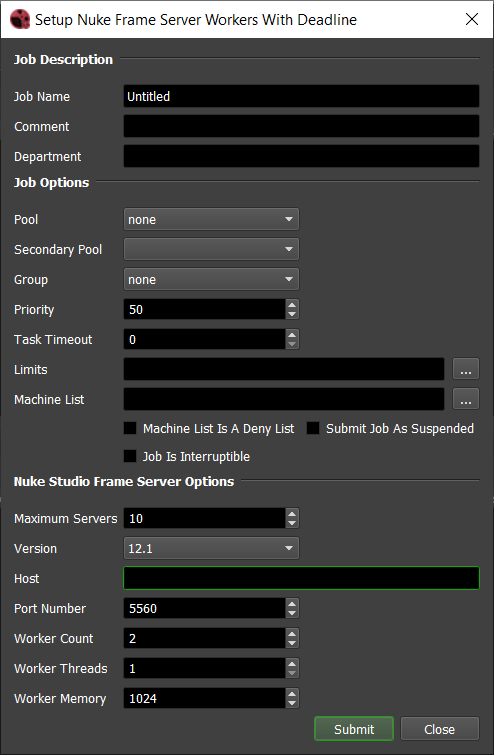Image resolution: width=494 pixels, height=755 pixels.
Task: Expand the Secondary Pool dropdown
Action: pyautogui.click(x=211, y=249)
